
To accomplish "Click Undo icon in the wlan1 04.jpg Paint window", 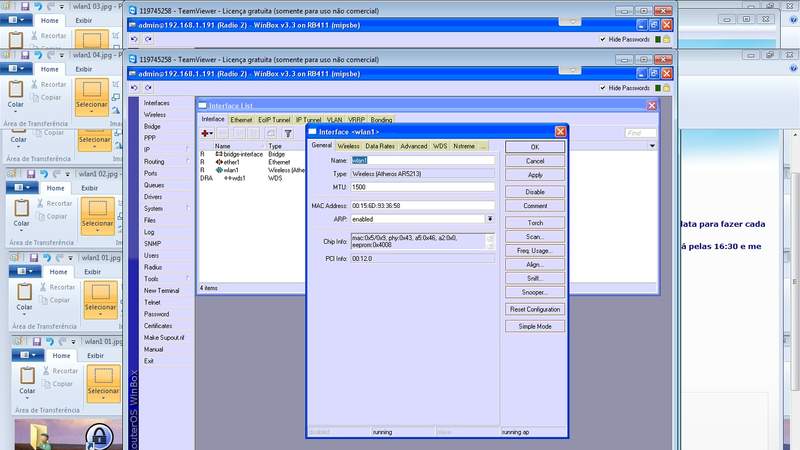I will tap(38, 55).
